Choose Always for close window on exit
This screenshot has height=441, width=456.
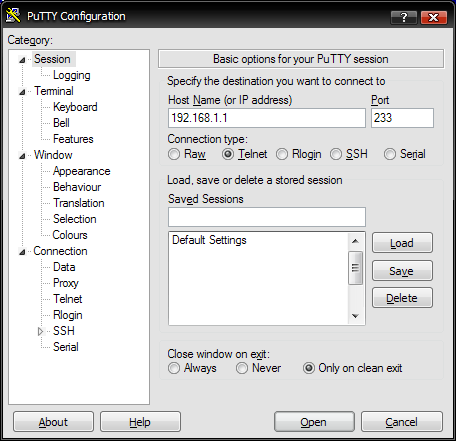[174, 368]
